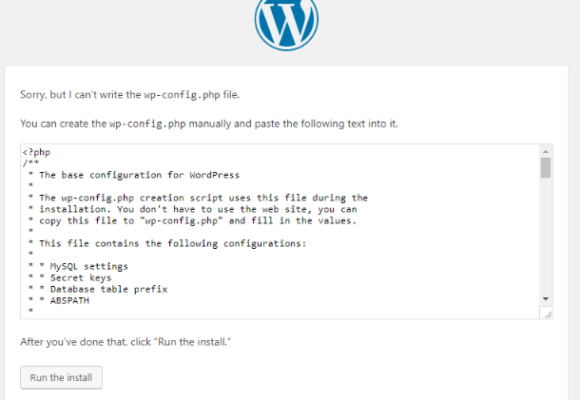Click wp-config.php in the "Sorry" sentence
Viewport: 580px width, 400px height.
coord(182,95)
